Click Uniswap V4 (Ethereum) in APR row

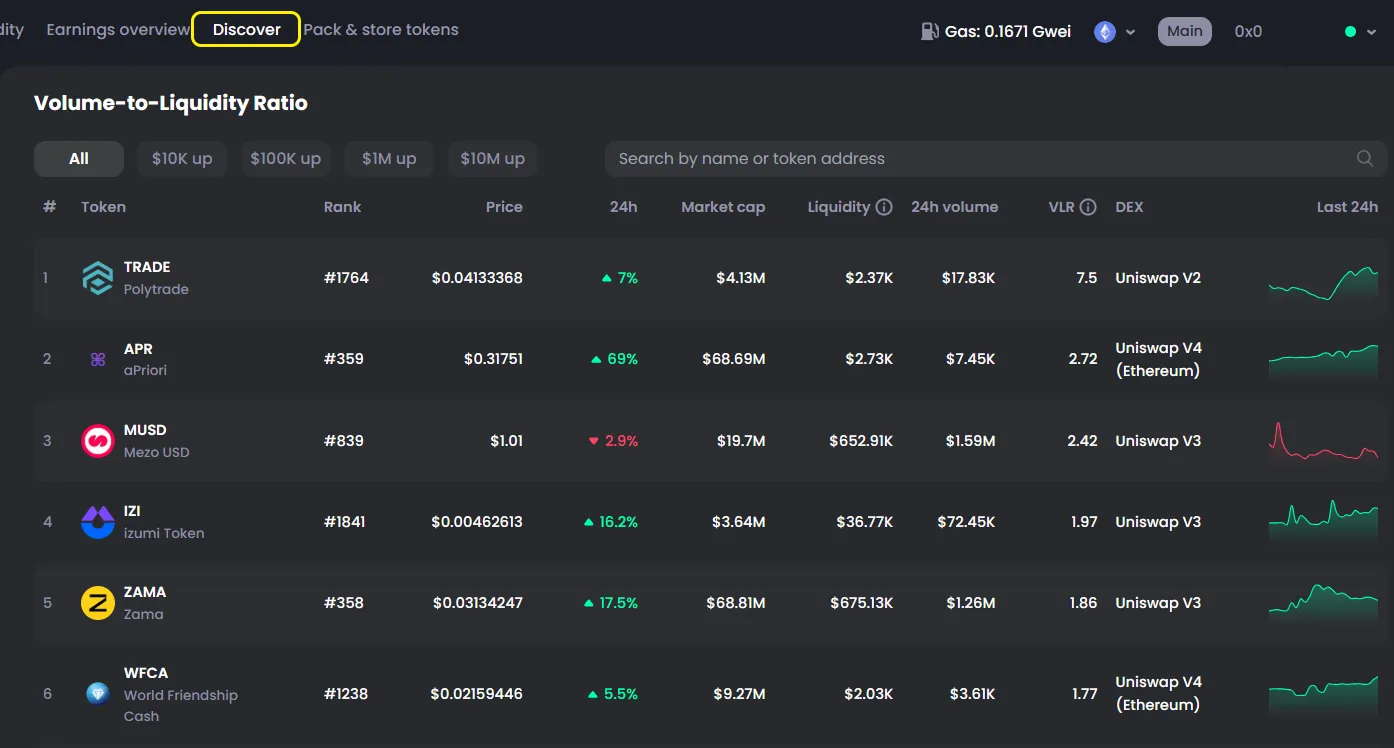(x=1158, y=359)
